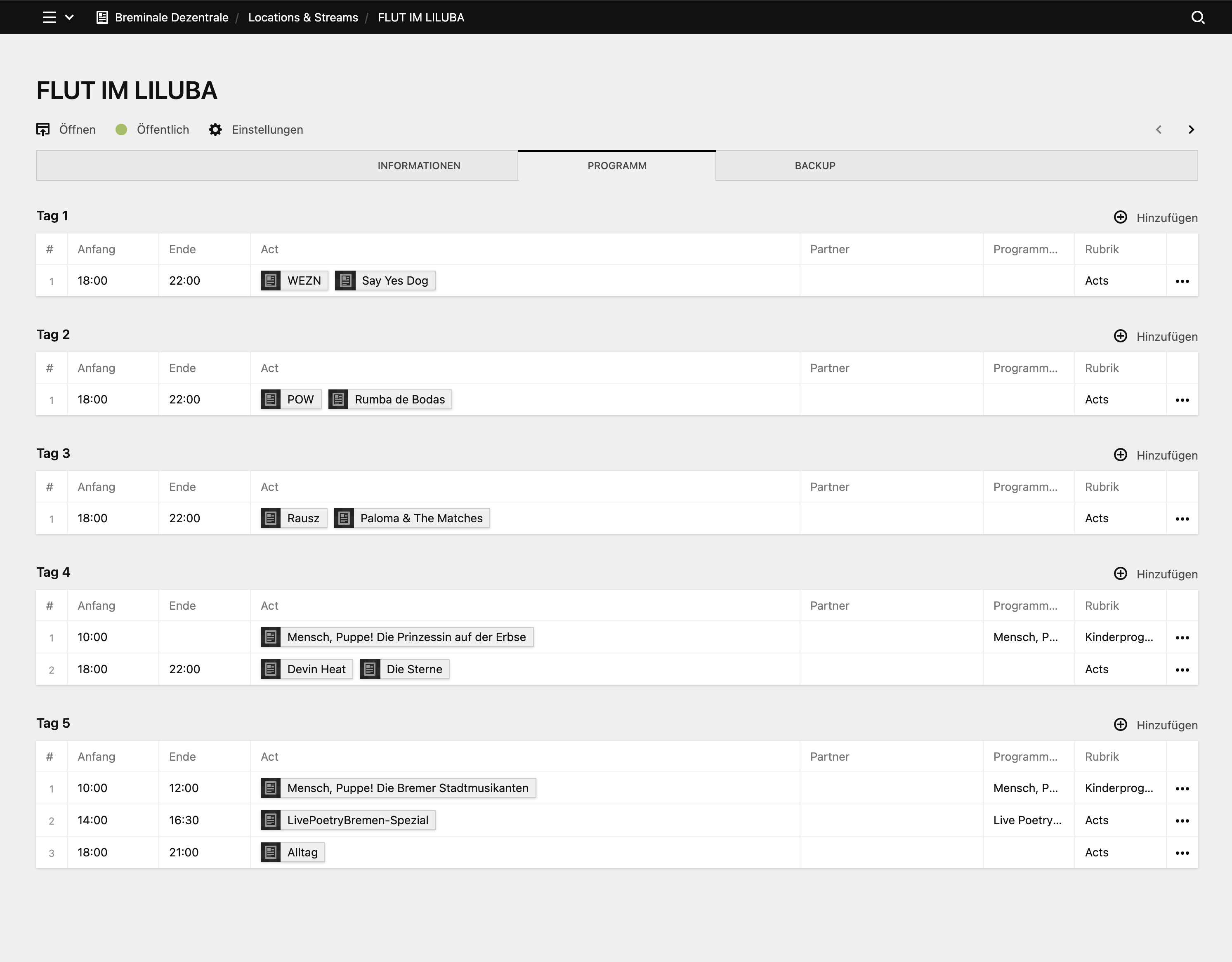The height and width of the screenshot is (962, 1232).
Task: Navigate to Locations & Streams breadcrumb
Action: (303, 17)
